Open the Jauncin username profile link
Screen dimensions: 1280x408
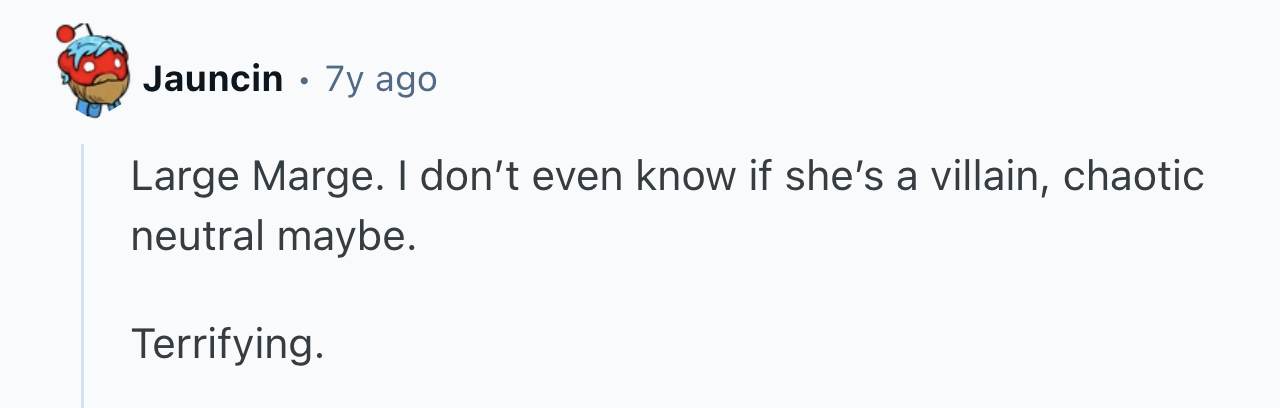(212, 78)
